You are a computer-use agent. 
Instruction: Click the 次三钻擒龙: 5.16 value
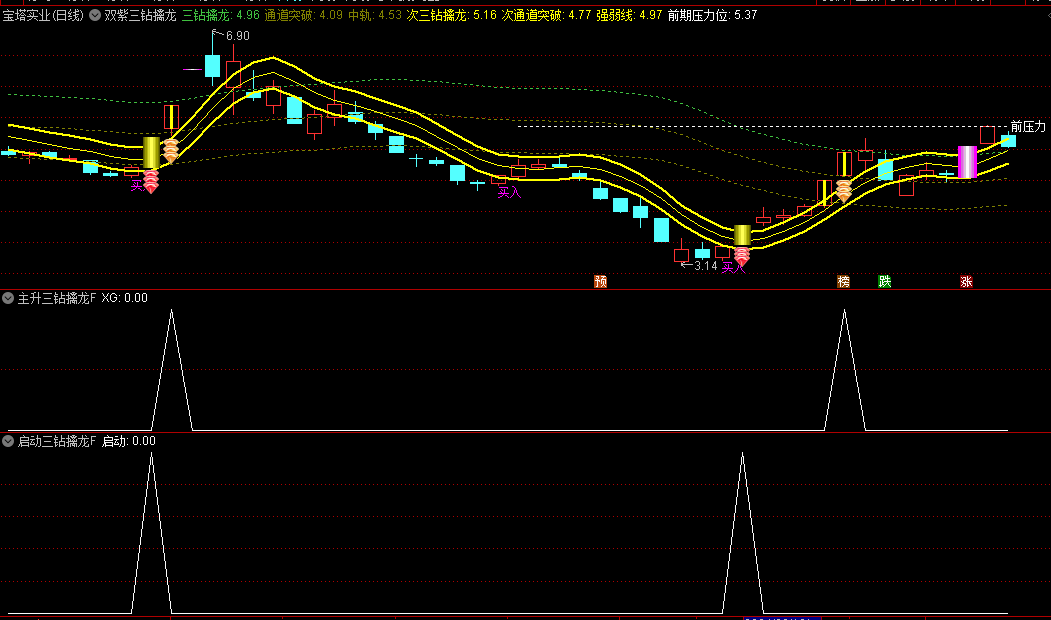(452, 15)
